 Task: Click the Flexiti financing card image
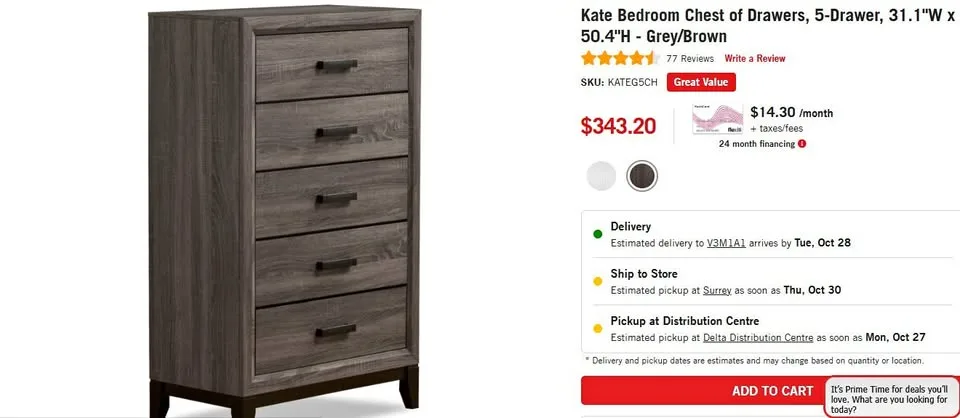(x=718, y=119)
